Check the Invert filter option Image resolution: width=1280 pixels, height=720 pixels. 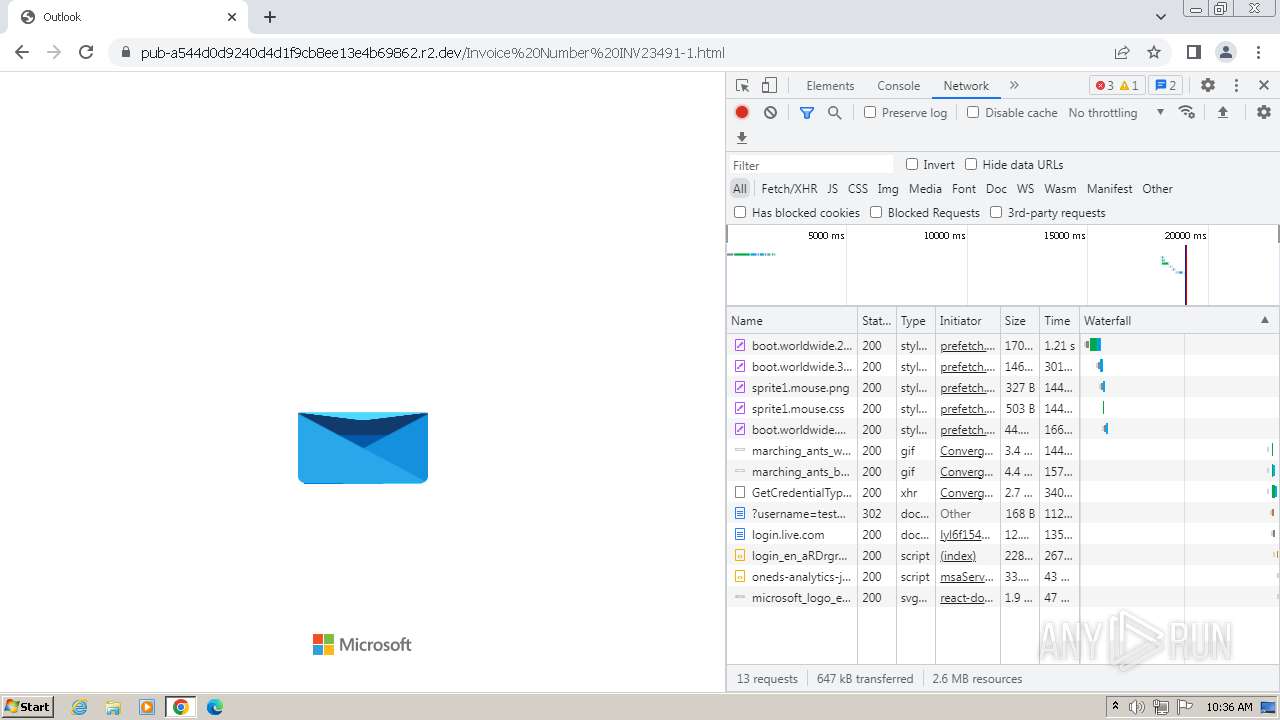[x=912, y=165]
